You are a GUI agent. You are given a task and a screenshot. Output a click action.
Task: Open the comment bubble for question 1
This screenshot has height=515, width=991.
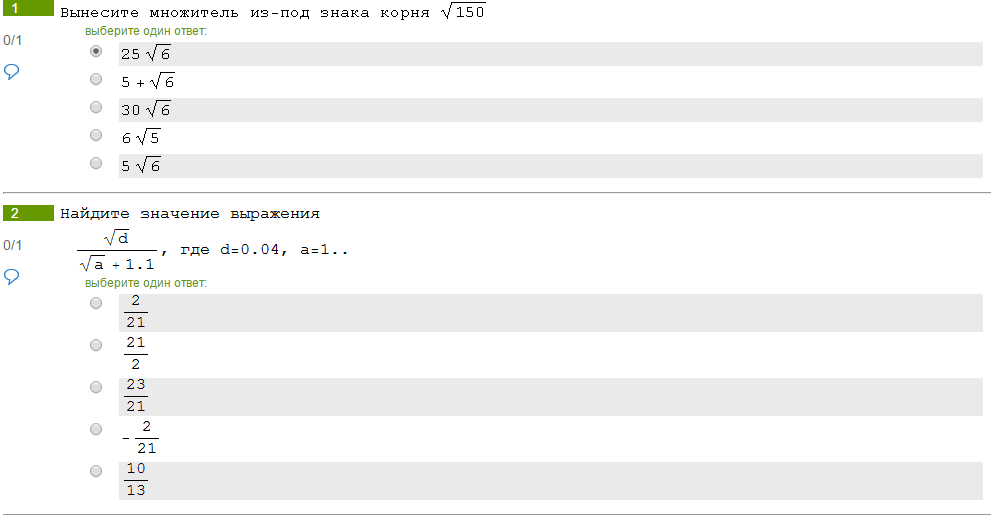coord(13,72)
